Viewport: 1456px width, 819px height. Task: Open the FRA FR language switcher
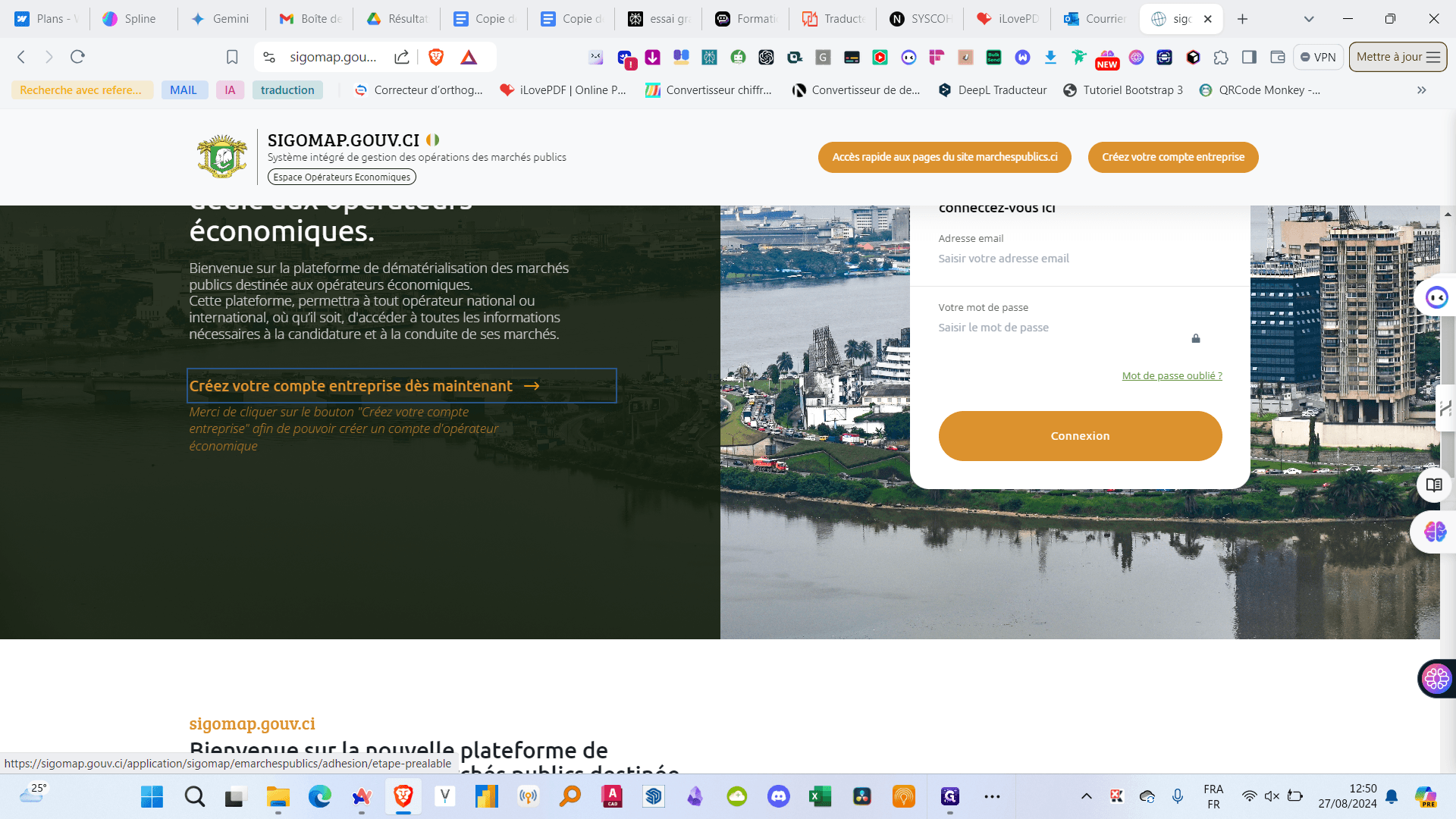(1213, 796)
